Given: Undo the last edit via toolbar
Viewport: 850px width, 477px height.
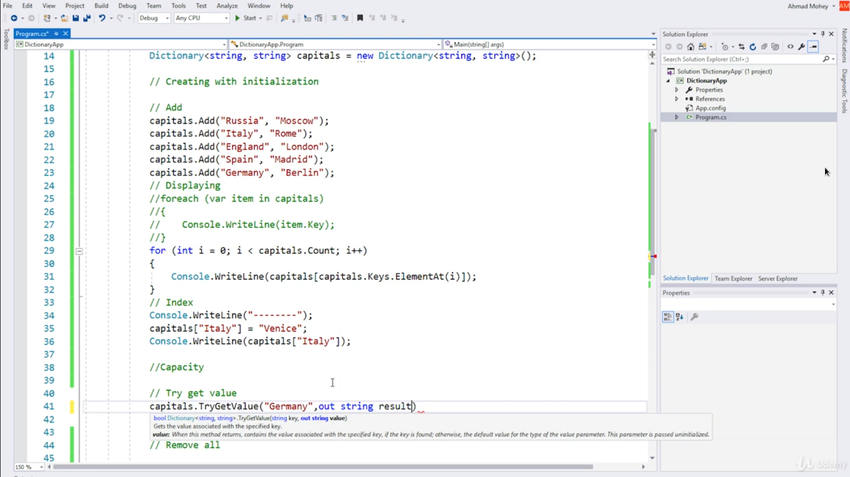Looking at the screenshot, I should [102, 18].
